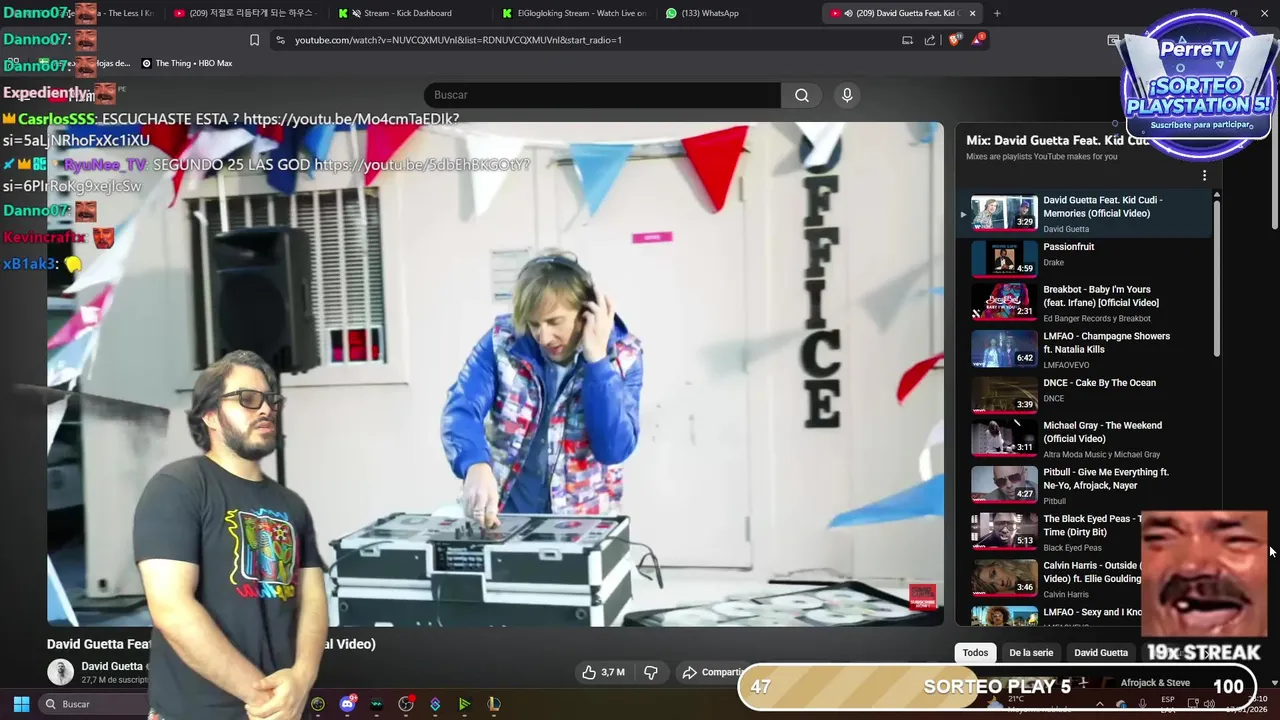Open Brave Rewards triangle icon
Screen dimensions: 1280x720
pyautogui.click(x=977, y=40)
